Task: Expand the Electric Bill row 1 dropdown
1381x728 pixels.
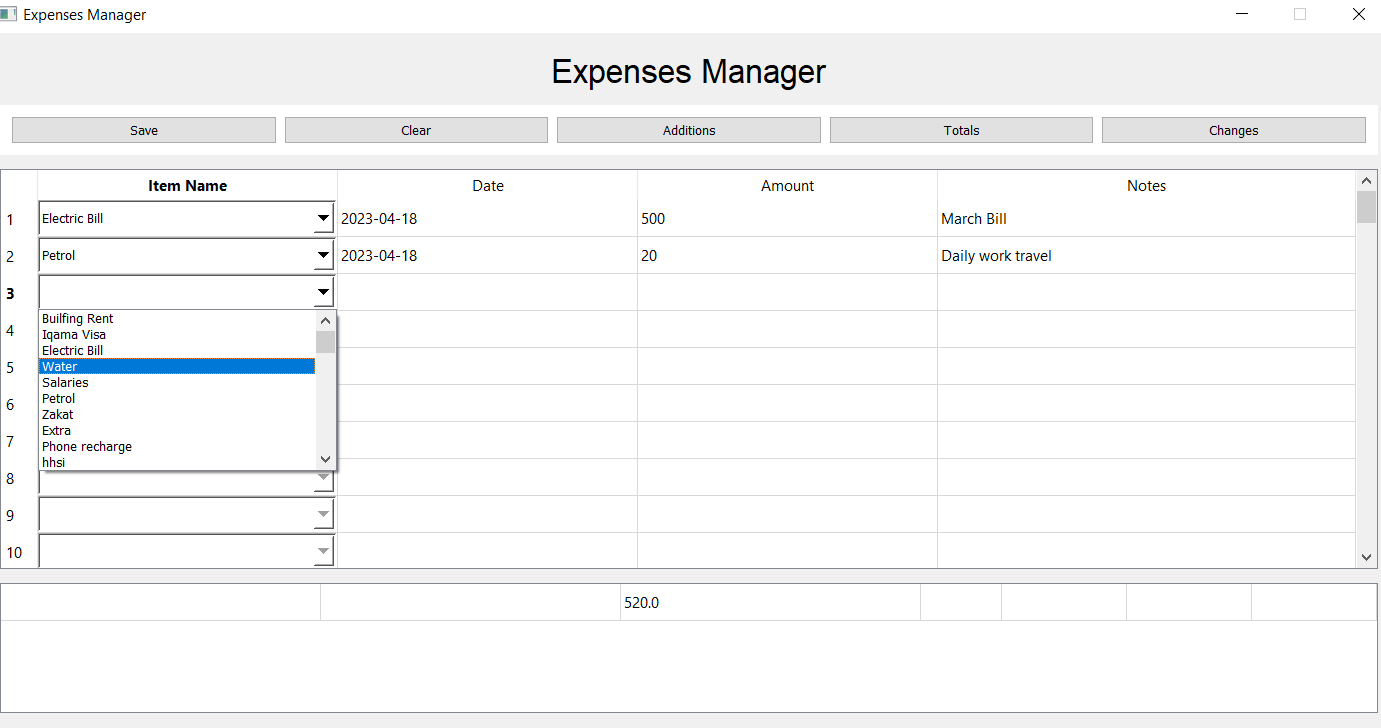Action: point(323,218)
